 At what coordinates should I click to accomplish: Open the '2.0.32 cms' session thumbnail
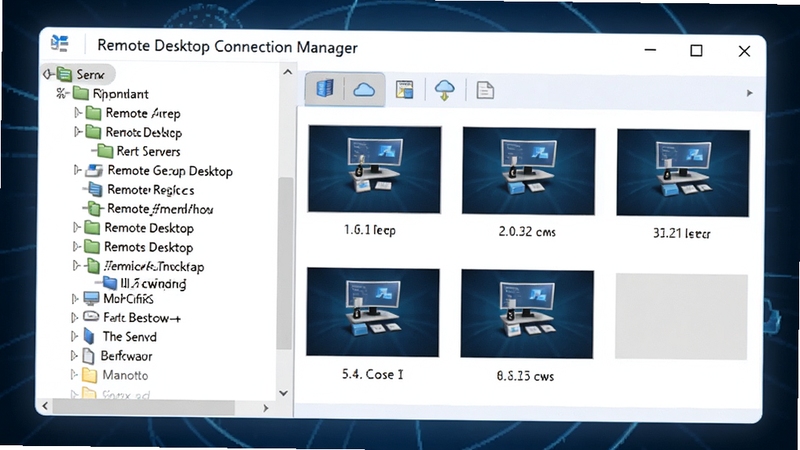point(529,171)
